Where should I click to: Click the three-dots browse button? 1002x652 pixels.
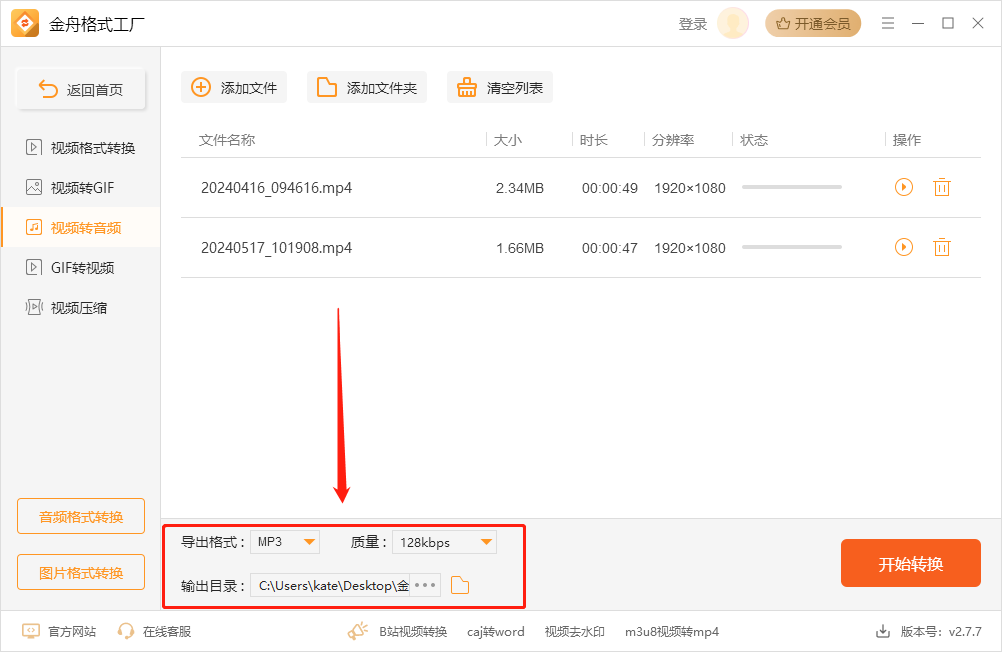425,586
